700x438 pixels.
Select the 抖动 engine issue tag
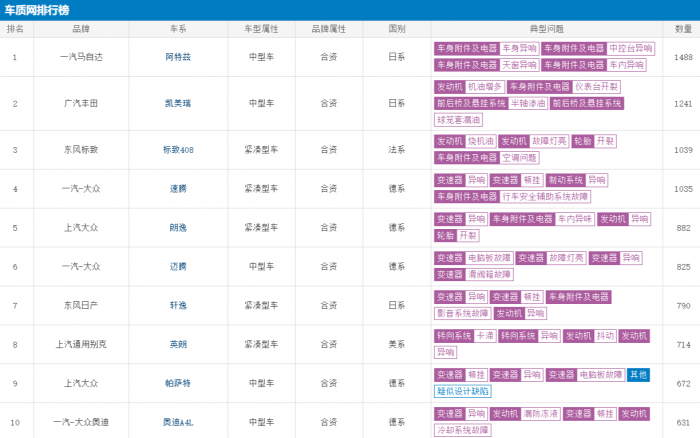click(x=605, y=336)
